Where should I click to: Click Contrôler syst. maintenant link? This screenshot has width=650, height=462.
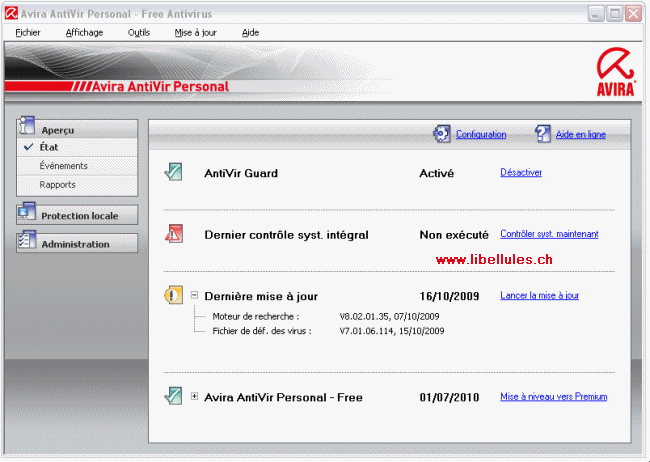tap(549, 234)
